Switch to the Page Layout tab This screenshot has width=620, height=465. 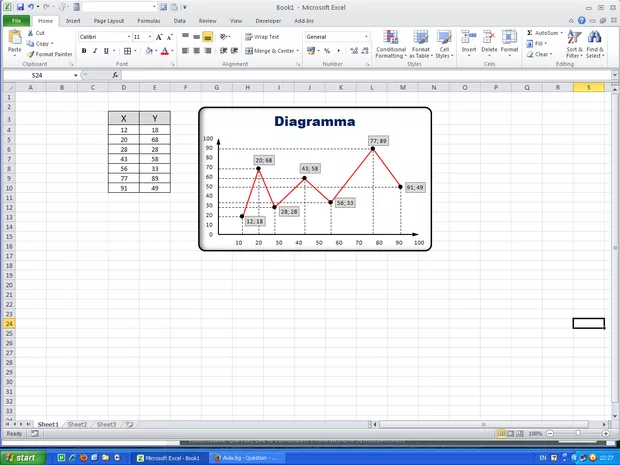109,21
